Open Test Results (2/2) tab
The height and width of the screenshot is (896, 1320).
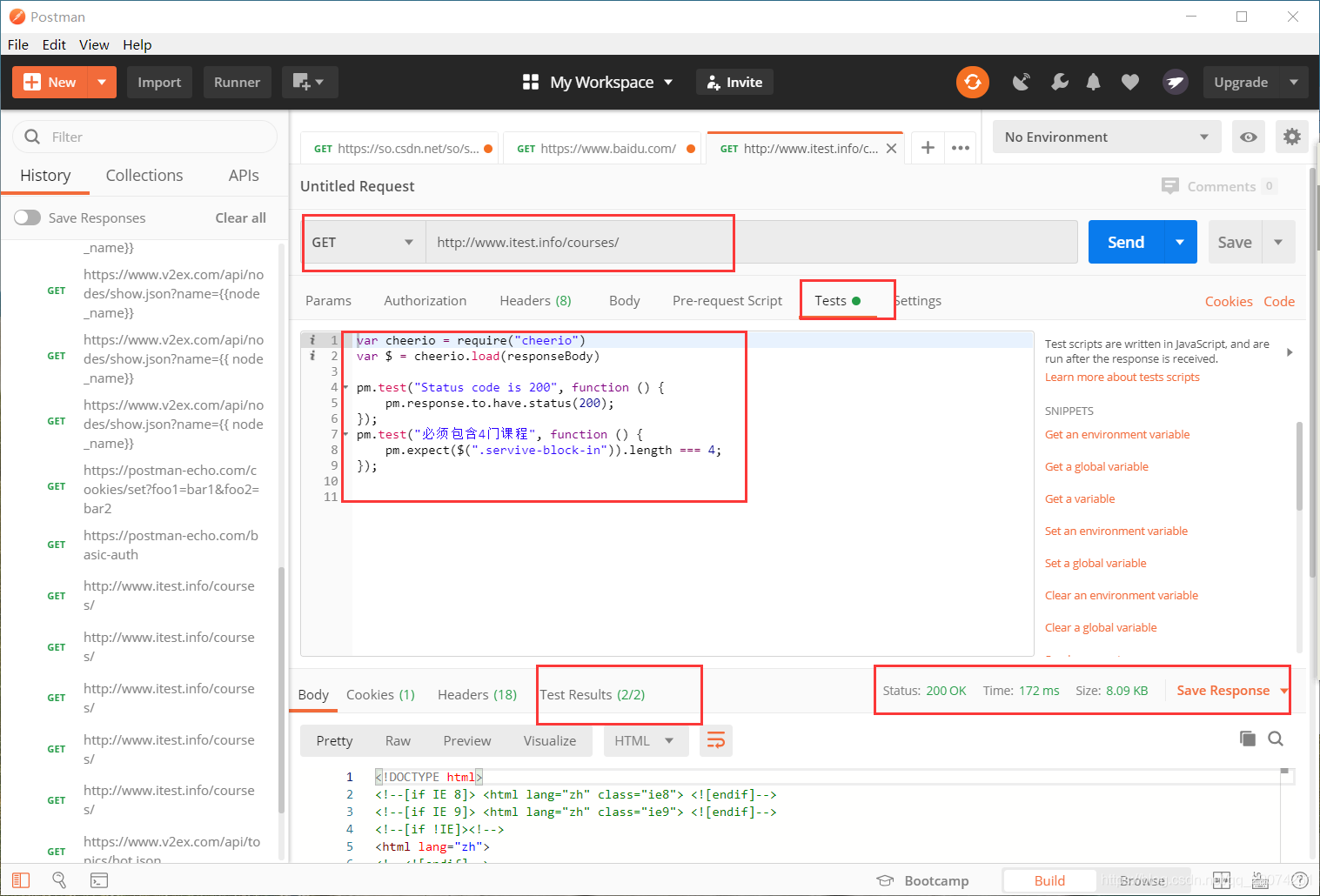(593, 694)
